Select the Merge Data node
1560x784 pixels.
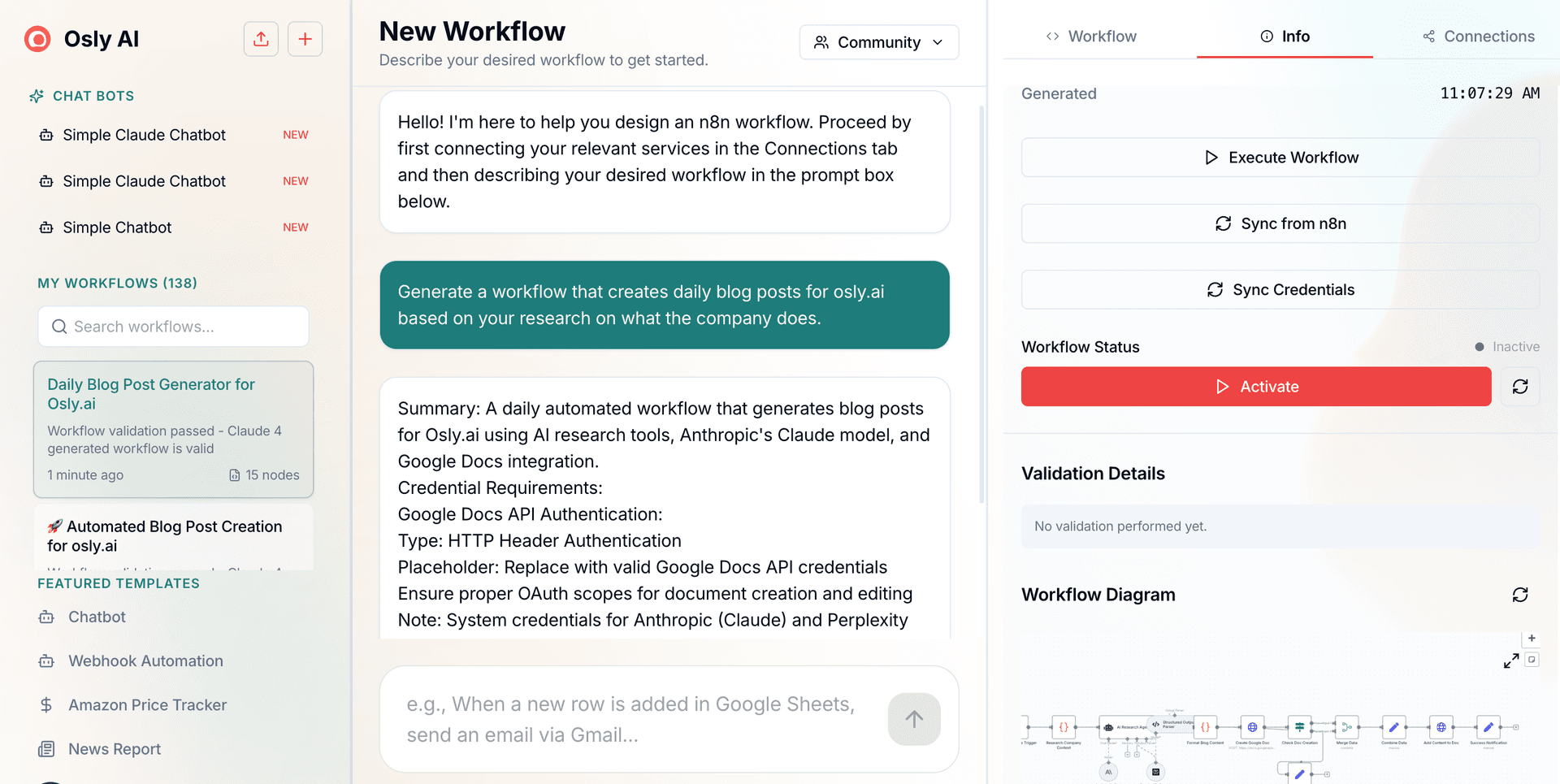[x=1346, y=727]
